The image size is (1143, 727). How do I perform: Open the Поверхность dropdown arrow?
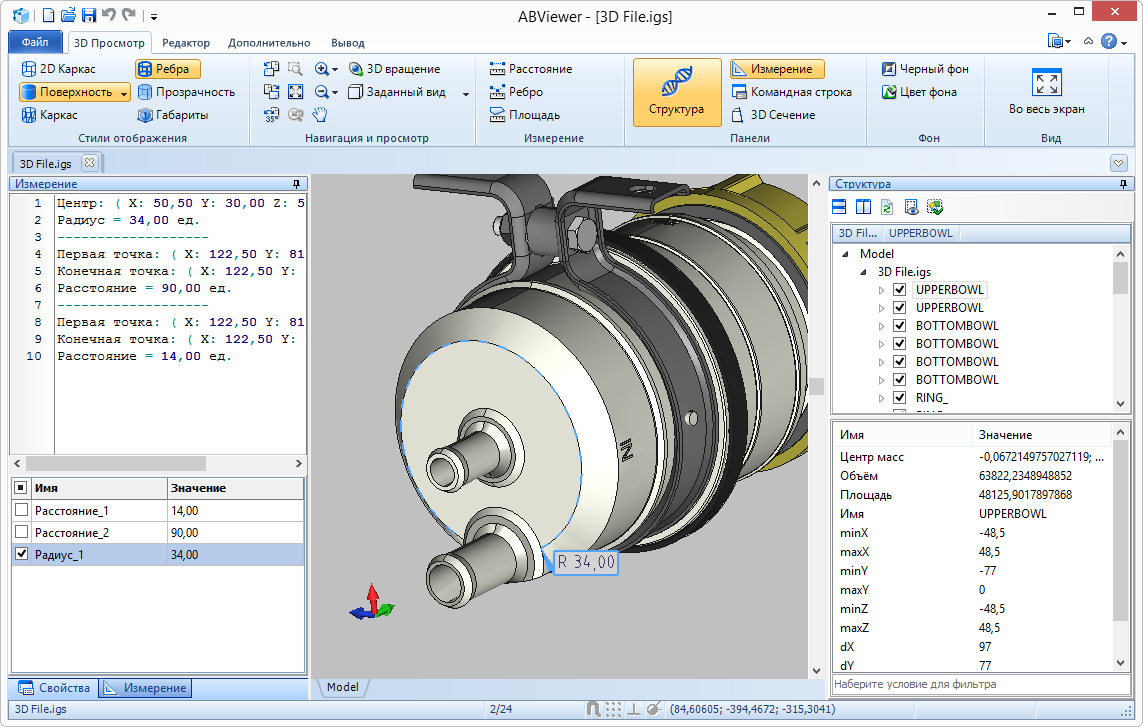tap(124, 93)
